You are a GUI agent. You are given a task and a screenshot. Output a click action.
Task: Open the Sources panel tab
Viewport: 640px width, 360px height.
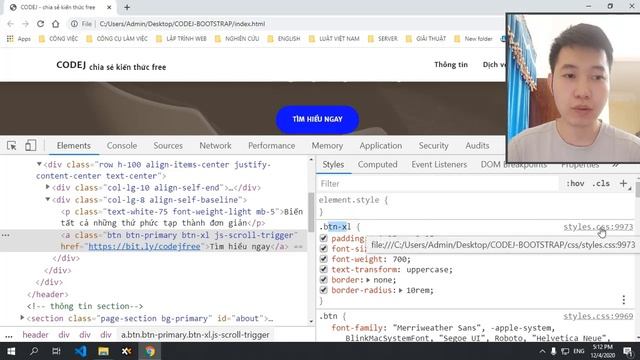(x=168, y=146)
